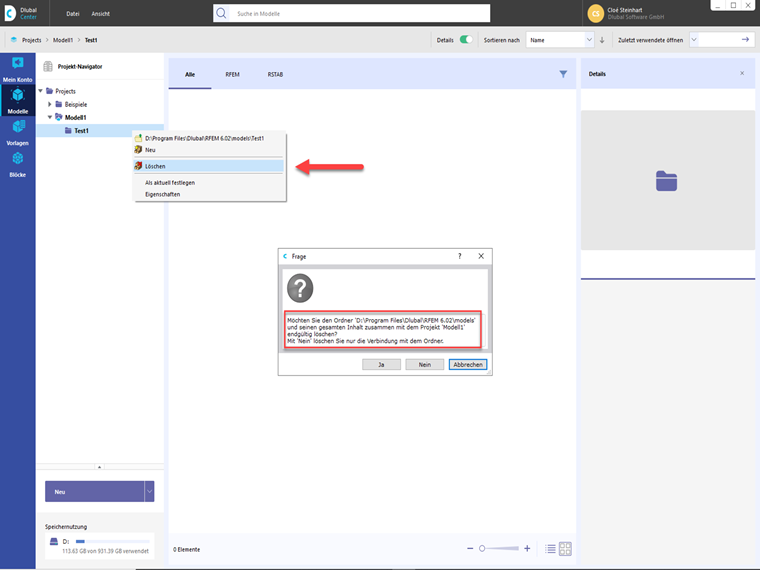Screen dimensions: 760x570
Task: Click the folder path context menu entry
Action: point(209,138)
